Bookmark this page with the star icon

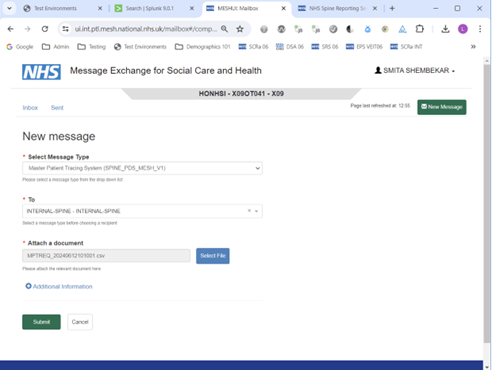pyautogui.click(x=240, y=29)
